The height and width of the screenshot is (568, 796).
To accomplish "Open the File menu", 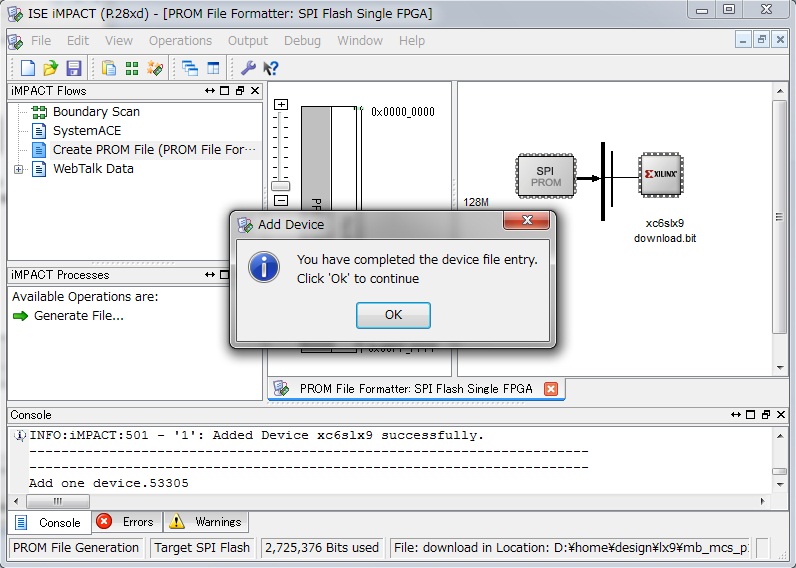I will click(x=41, y=41).
